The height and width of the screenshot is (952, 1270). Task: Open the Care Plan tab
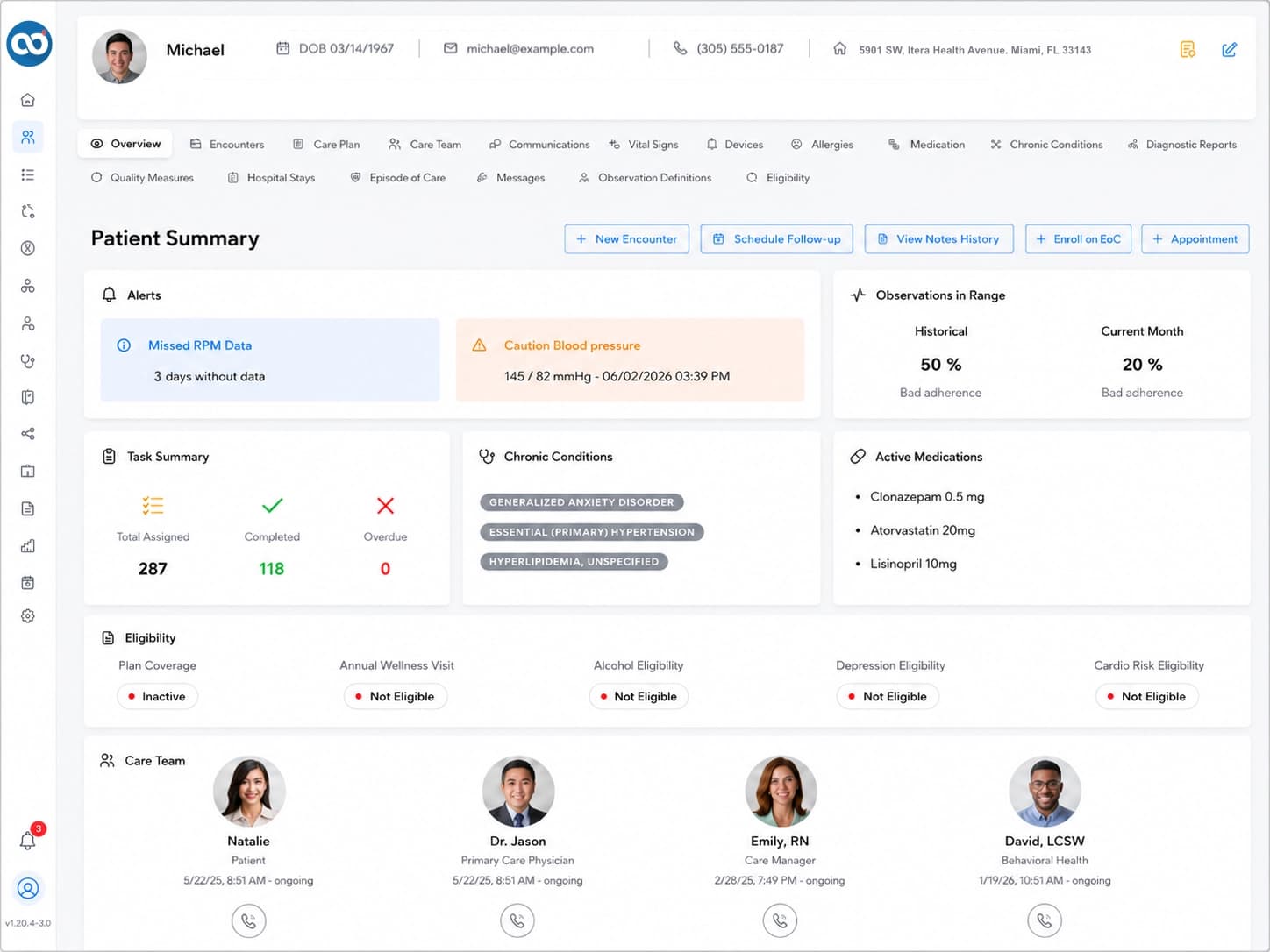pos(326,144)
